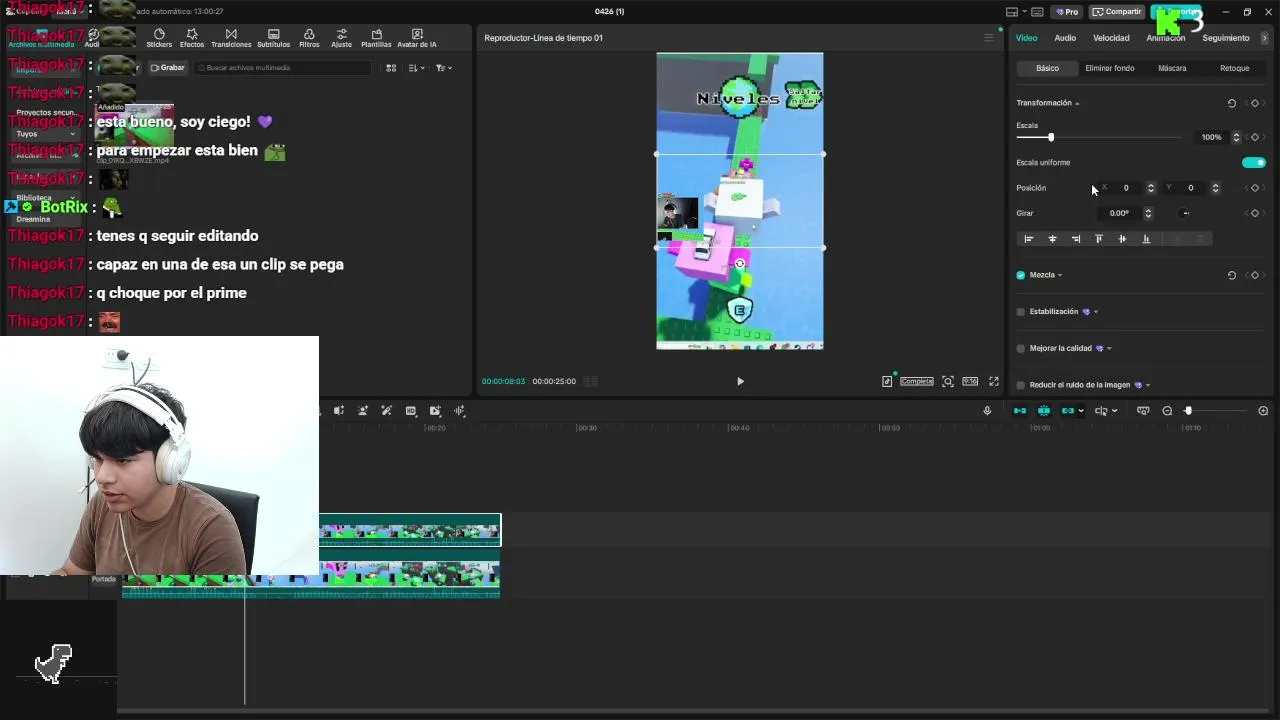Open the media filter dropdown
Screen dimensions: 1280x720
[444, 68]
